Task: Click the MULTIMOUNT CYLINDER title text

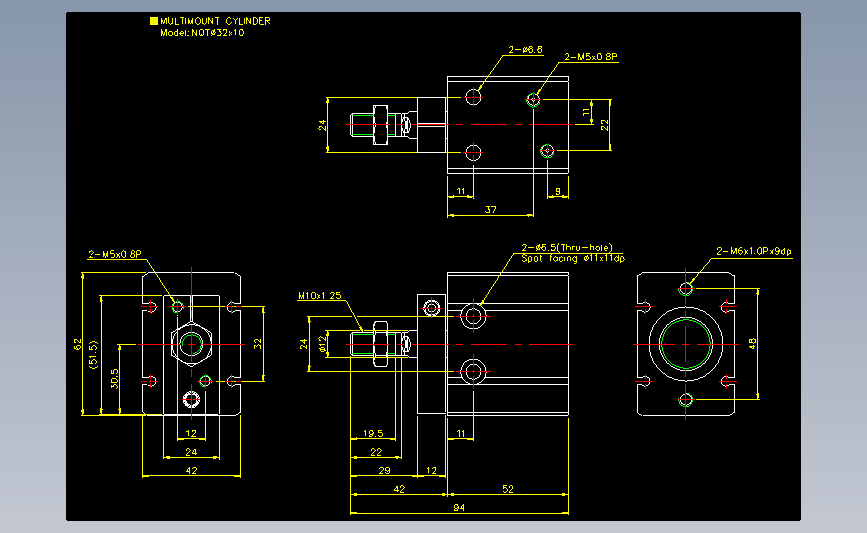Action: [x=215, y=21]
